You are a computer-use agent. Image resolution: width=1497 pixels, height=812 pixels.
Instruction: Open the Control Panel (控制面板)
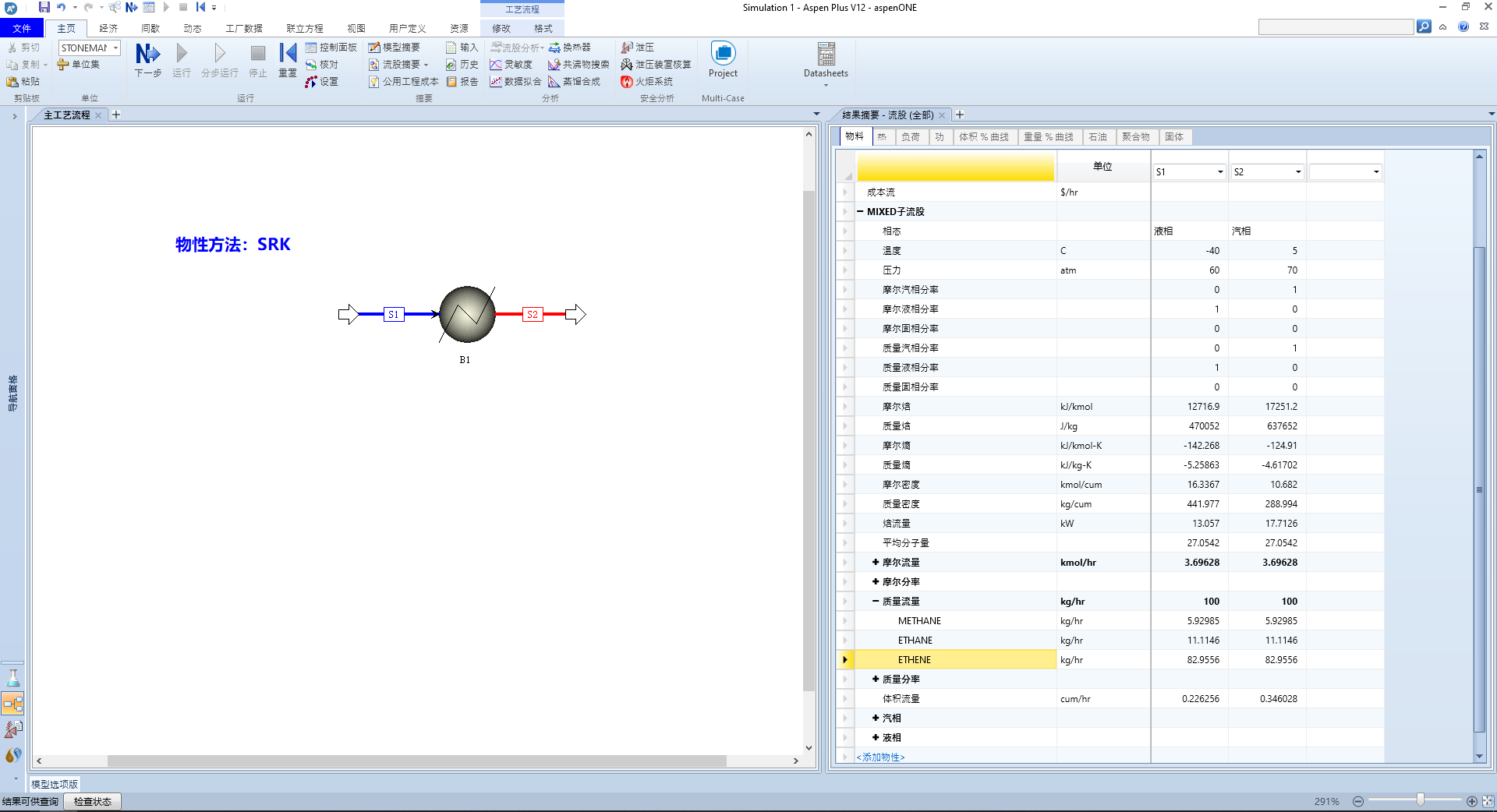pyautogui.click(x=331, y=48)
